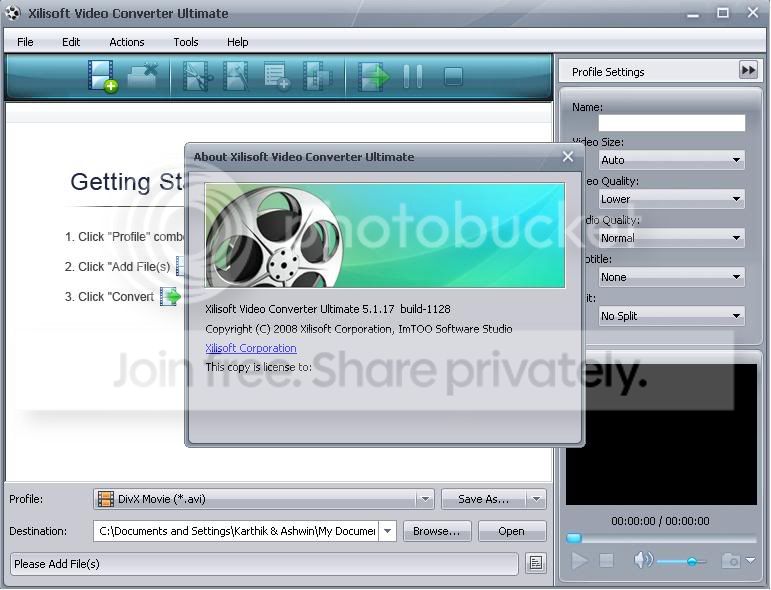Open the Profile DivX Movie combo box
771x590 pixels.
264,499
